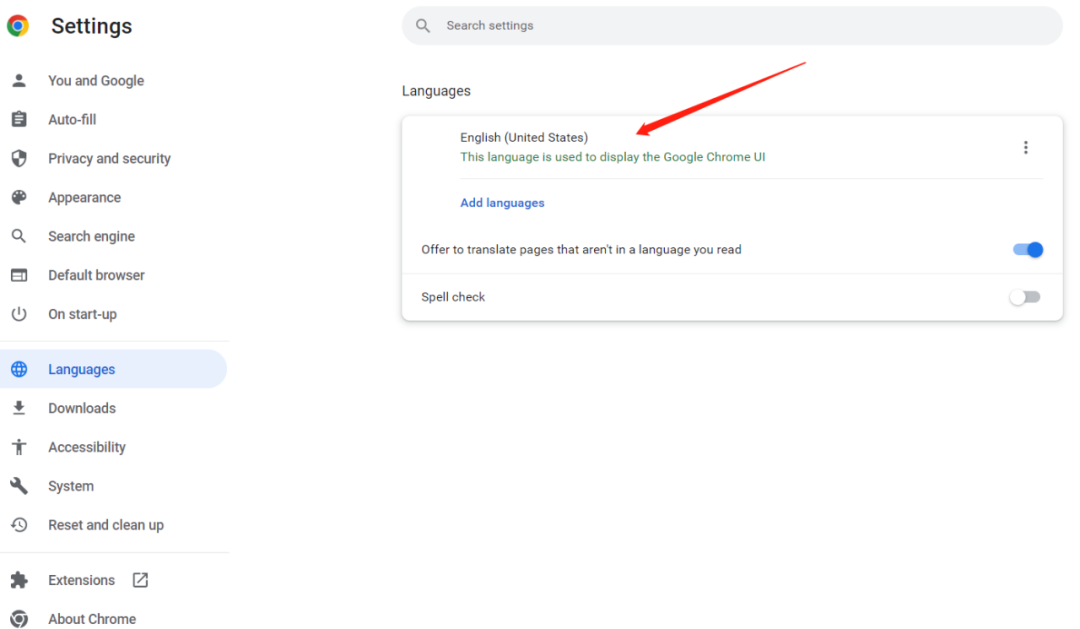Click the Downloads arrow icon

click(21, 407)
